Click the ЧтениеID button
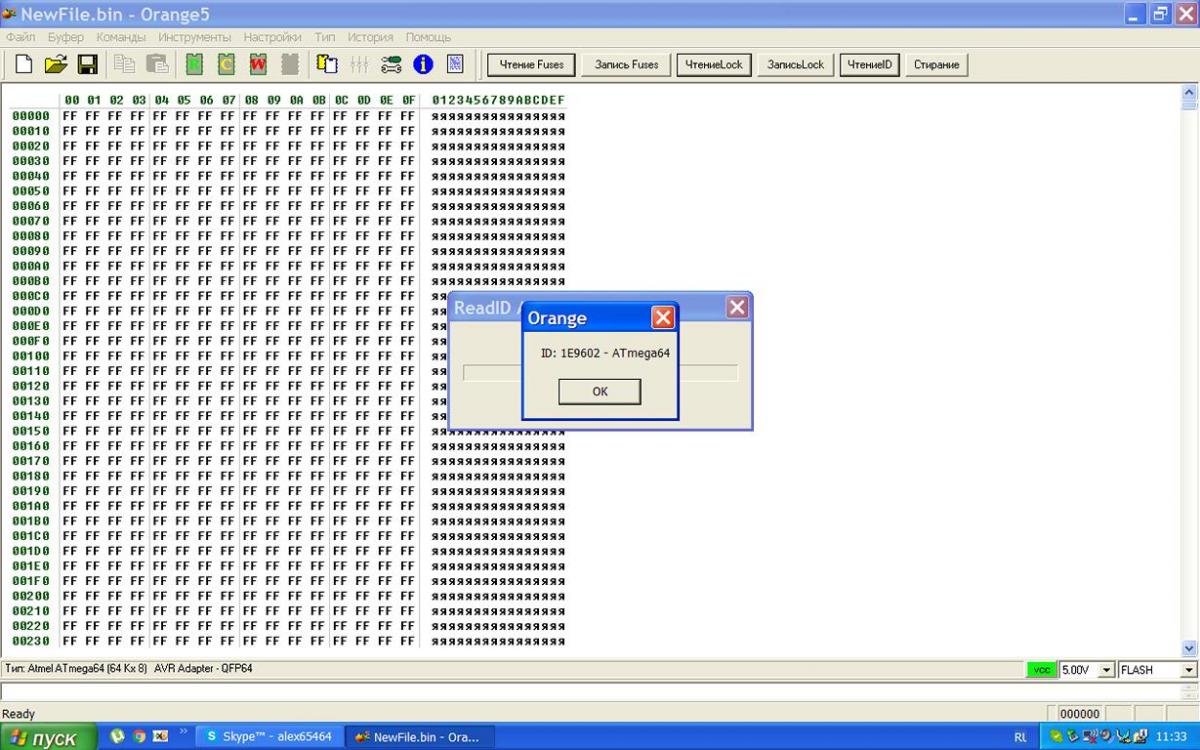Image resolution: width=1200 pixels, height=750 pixels. (x=870, y=65)
